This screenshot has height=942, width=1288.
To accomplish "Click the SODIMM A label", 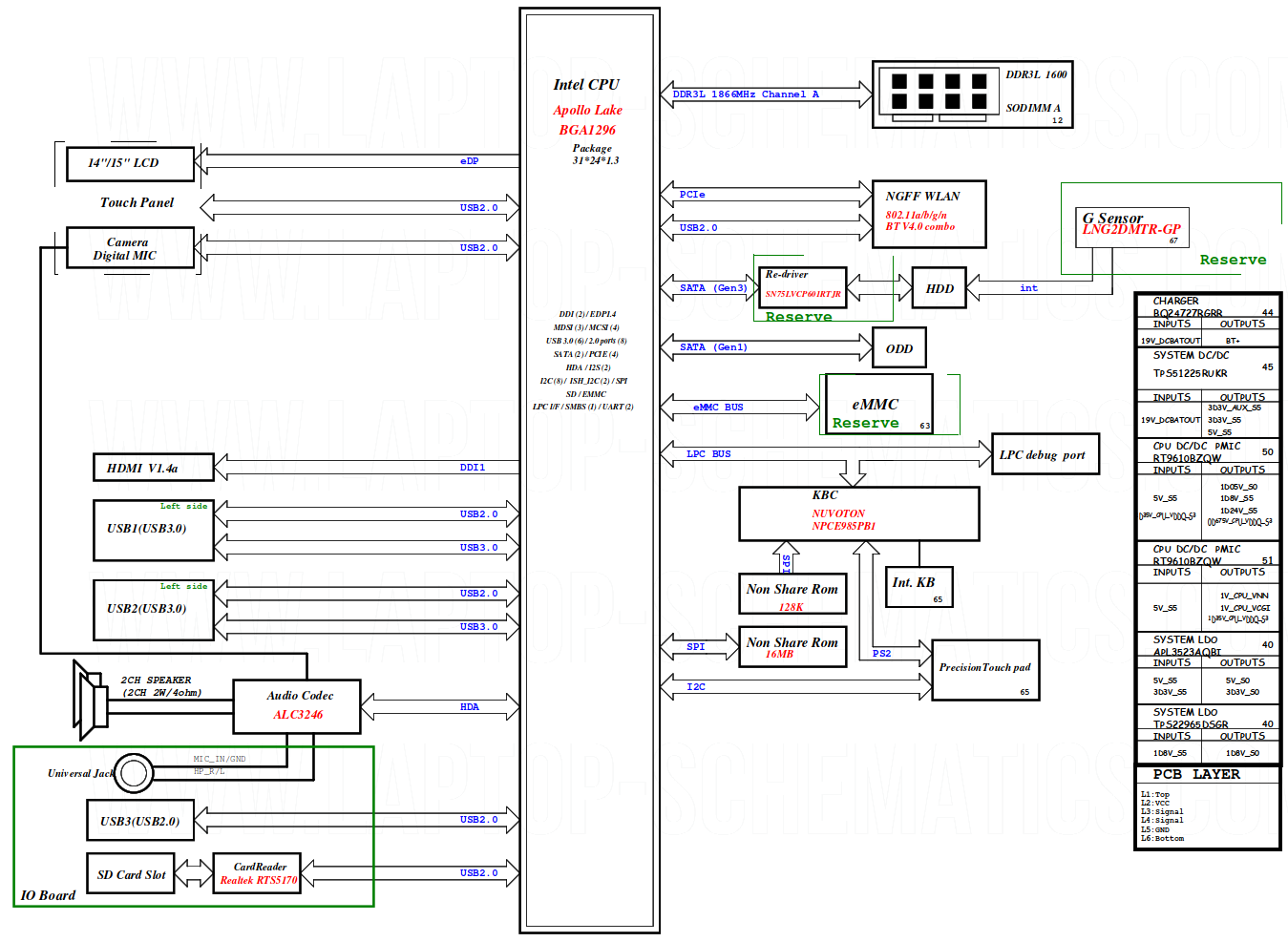I will (1033, 108).
